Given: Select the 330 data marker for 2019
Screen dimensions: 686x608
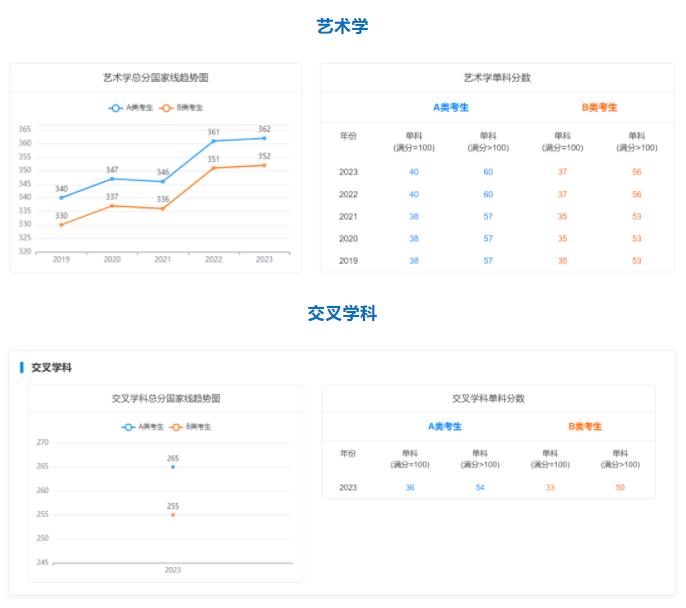Looking at the screenshot, I should pyautogui.click(x=61, y=224).
